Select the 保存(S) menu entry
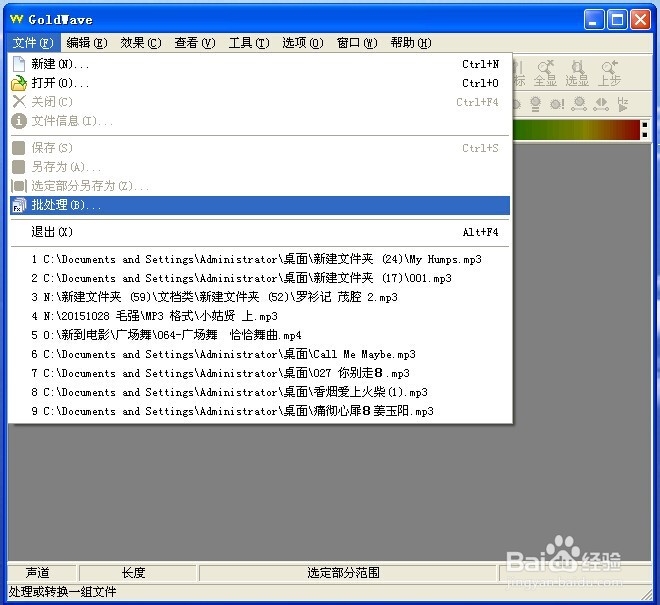660x605 pixels. 260,148
